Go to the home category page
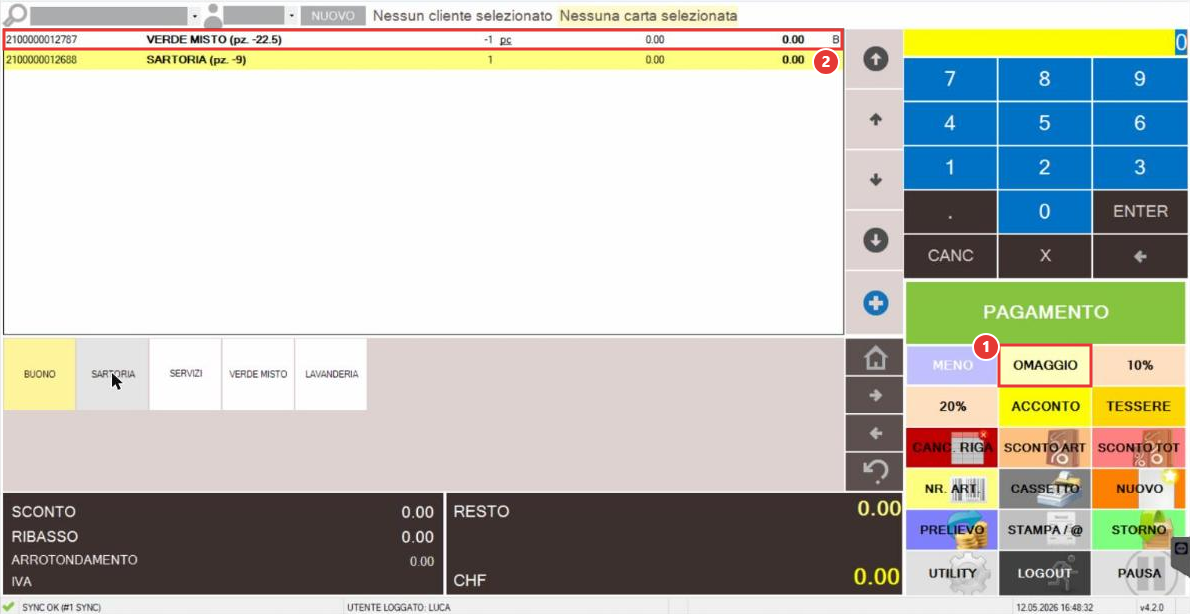 876,357
